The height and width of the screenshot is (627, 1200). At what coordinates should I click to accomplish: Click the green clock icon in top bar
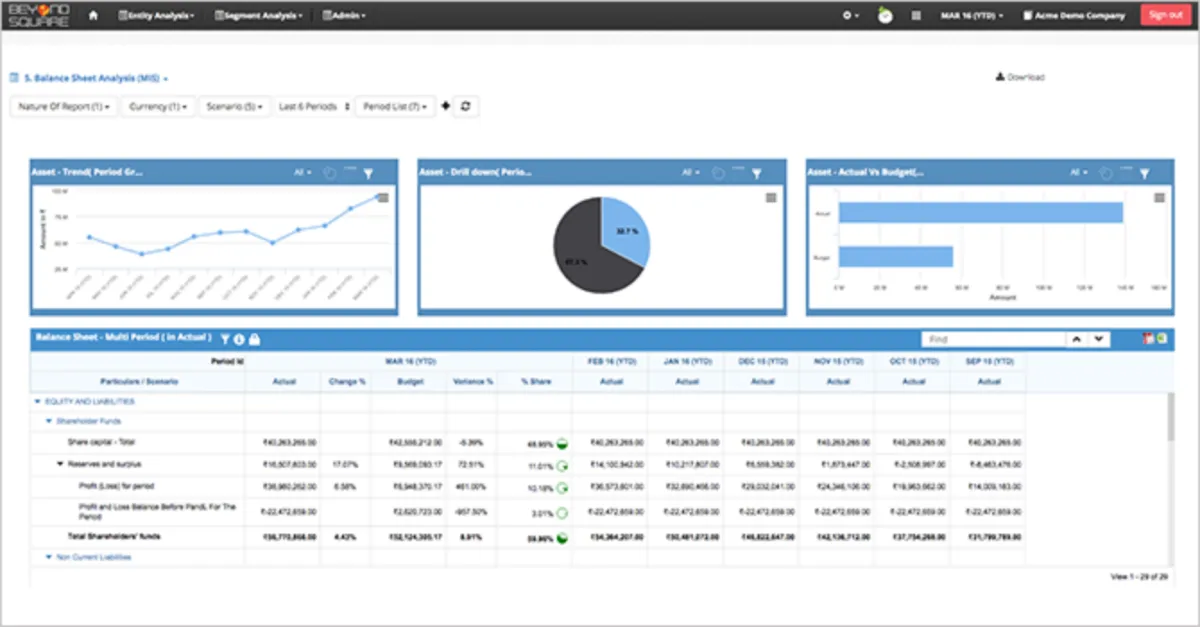point(885,15)
